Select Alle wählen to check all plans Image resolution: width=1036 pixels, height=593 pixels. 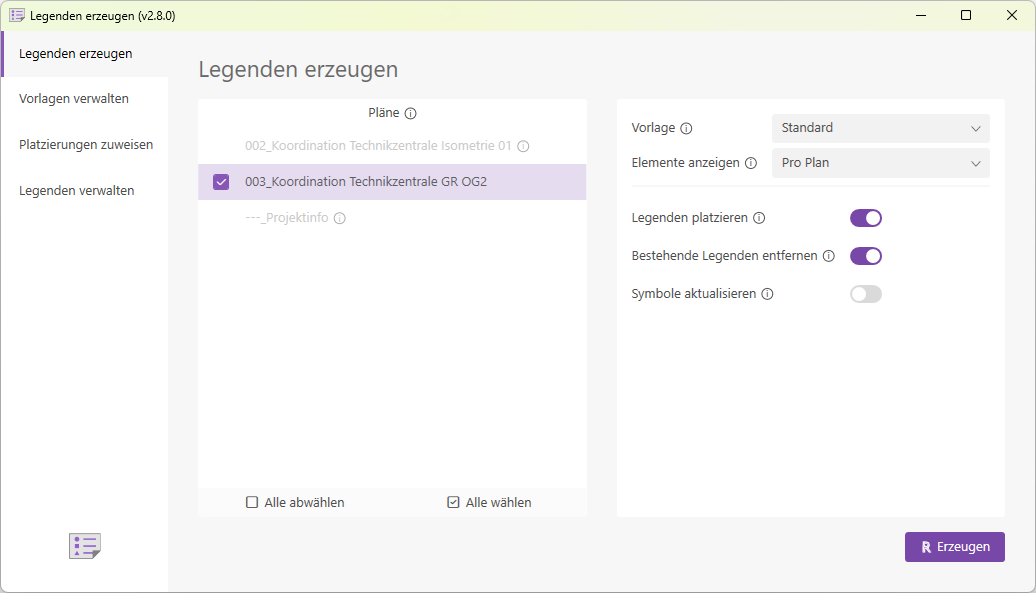pyautogui.click(x=489, y=502)
